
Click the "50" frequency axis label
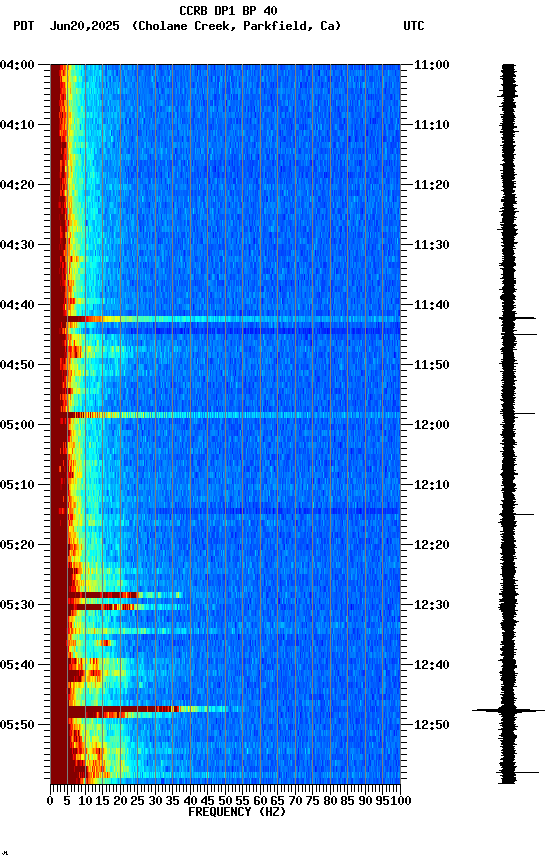coord(225,801)
